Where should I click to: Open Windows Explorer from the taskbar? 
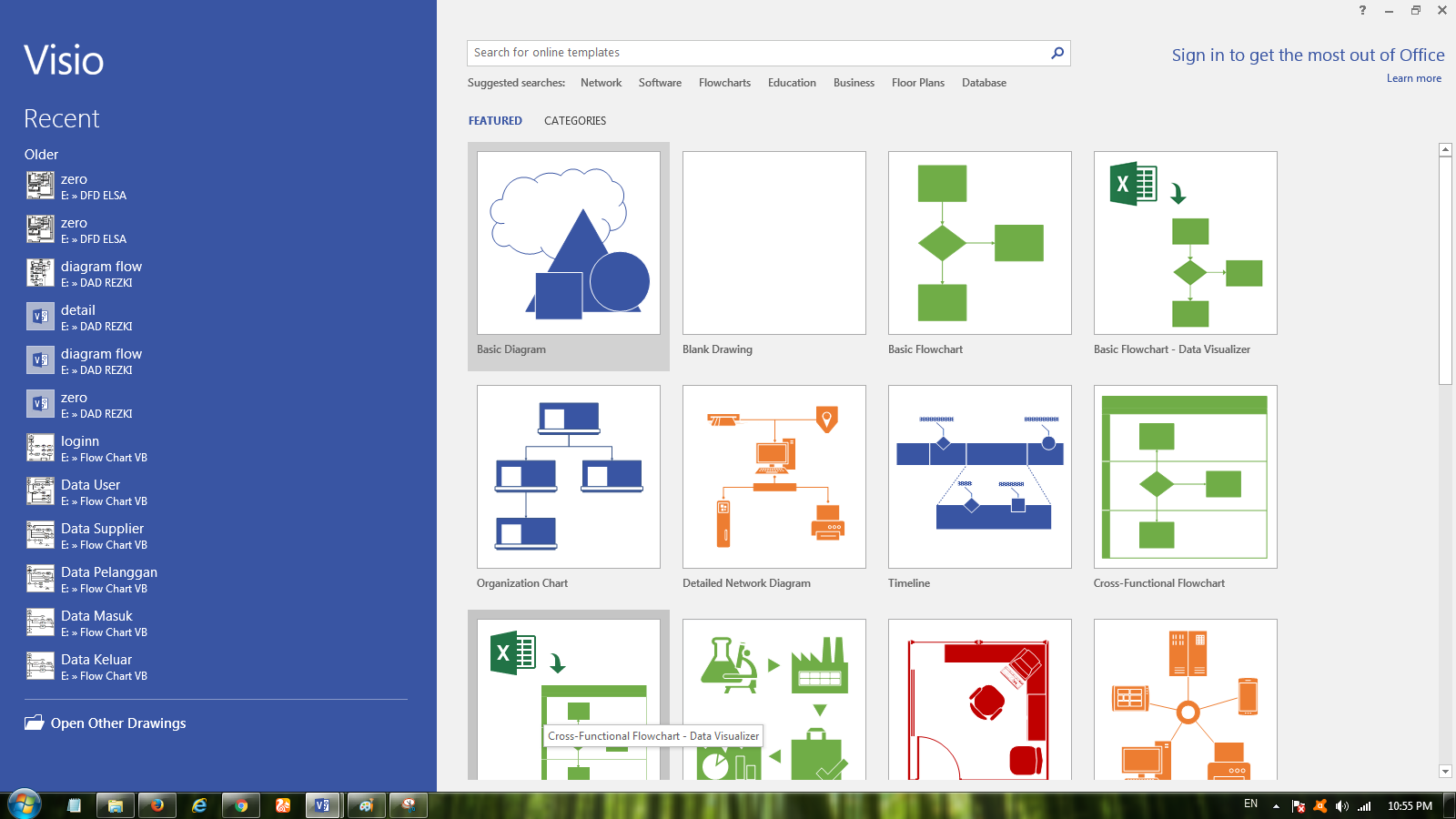tap(116, 805)
